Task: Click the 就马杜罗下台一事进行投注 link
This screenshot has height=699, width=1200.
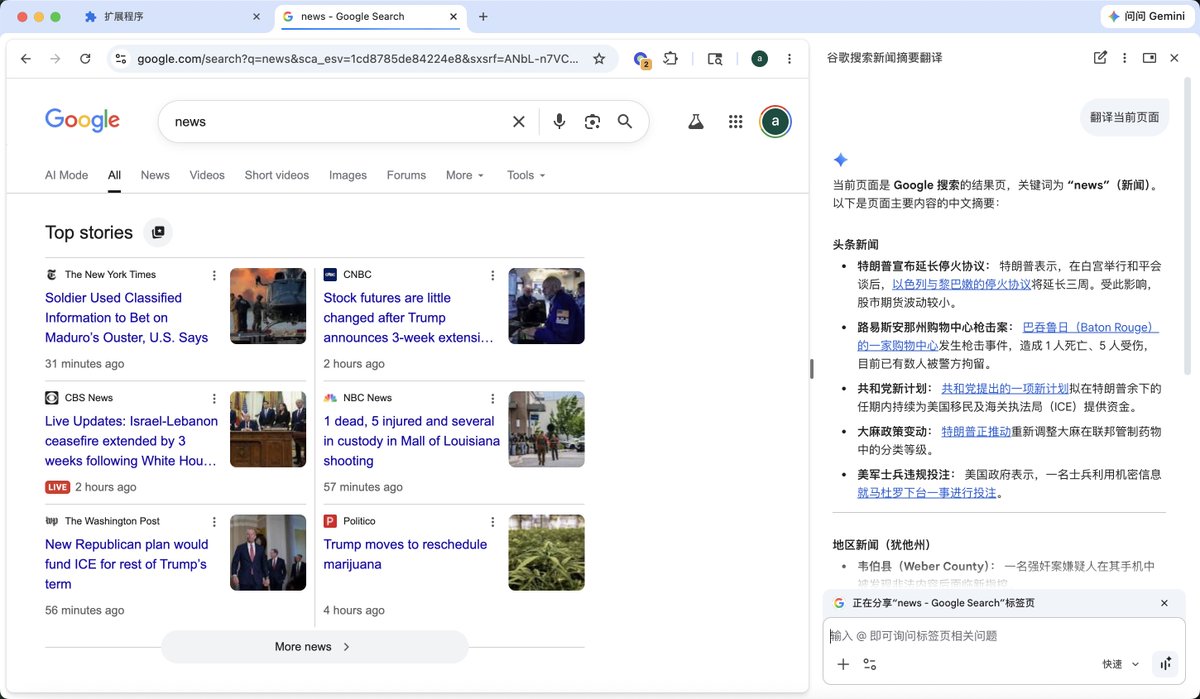Action: pos(927,493)
